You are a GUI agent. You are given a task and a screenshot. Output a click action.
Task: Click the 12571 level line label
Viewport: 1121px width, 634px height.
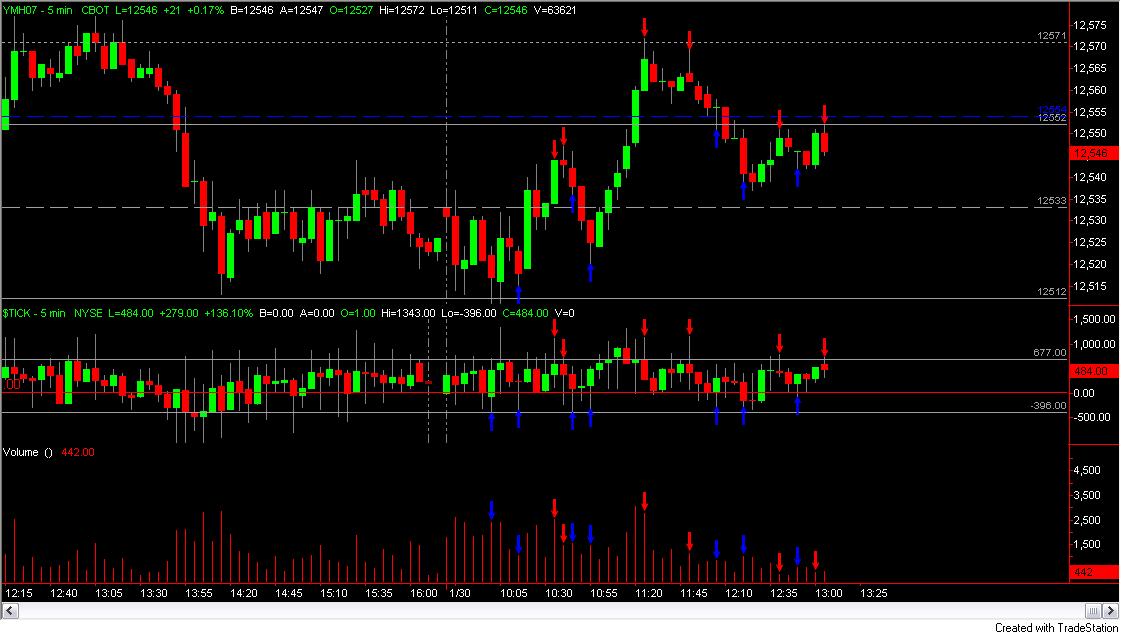(1052, 36)
